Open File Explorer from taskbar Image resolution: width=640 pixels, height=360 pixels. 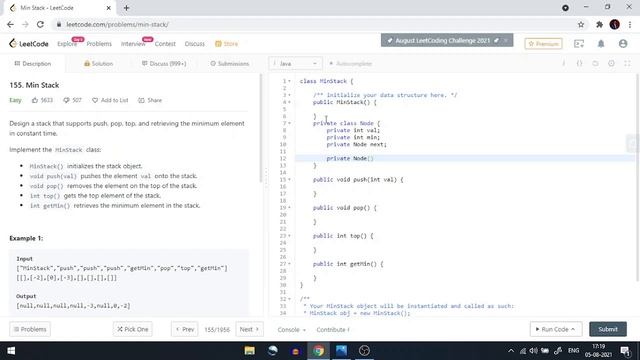[x=250, y=351]
